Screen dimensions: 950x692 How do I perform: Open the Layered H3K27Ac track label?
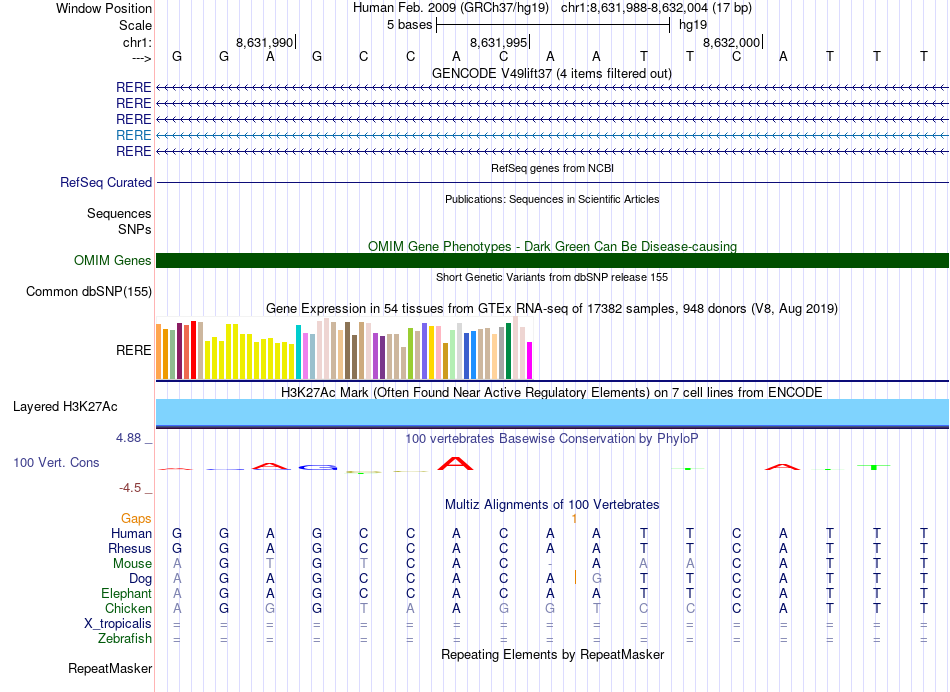(x=65, y=407)
